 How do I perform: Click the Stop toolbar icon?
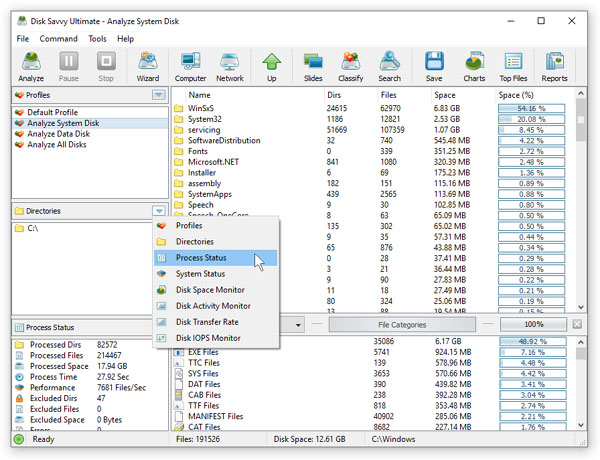(x=106, y=67)
